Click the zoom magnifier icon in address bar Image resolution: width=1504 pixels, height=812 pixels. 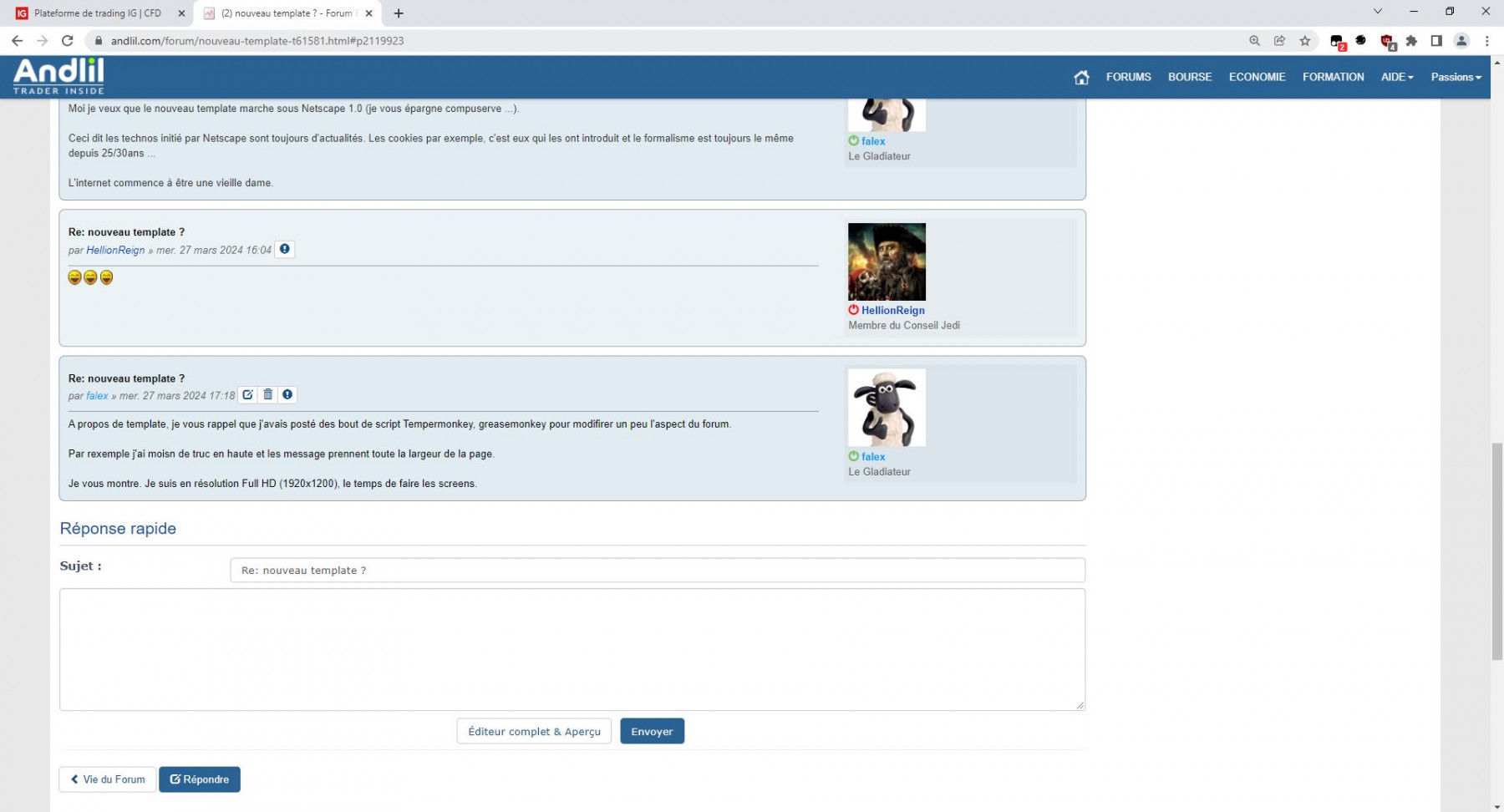point(1254,40)
